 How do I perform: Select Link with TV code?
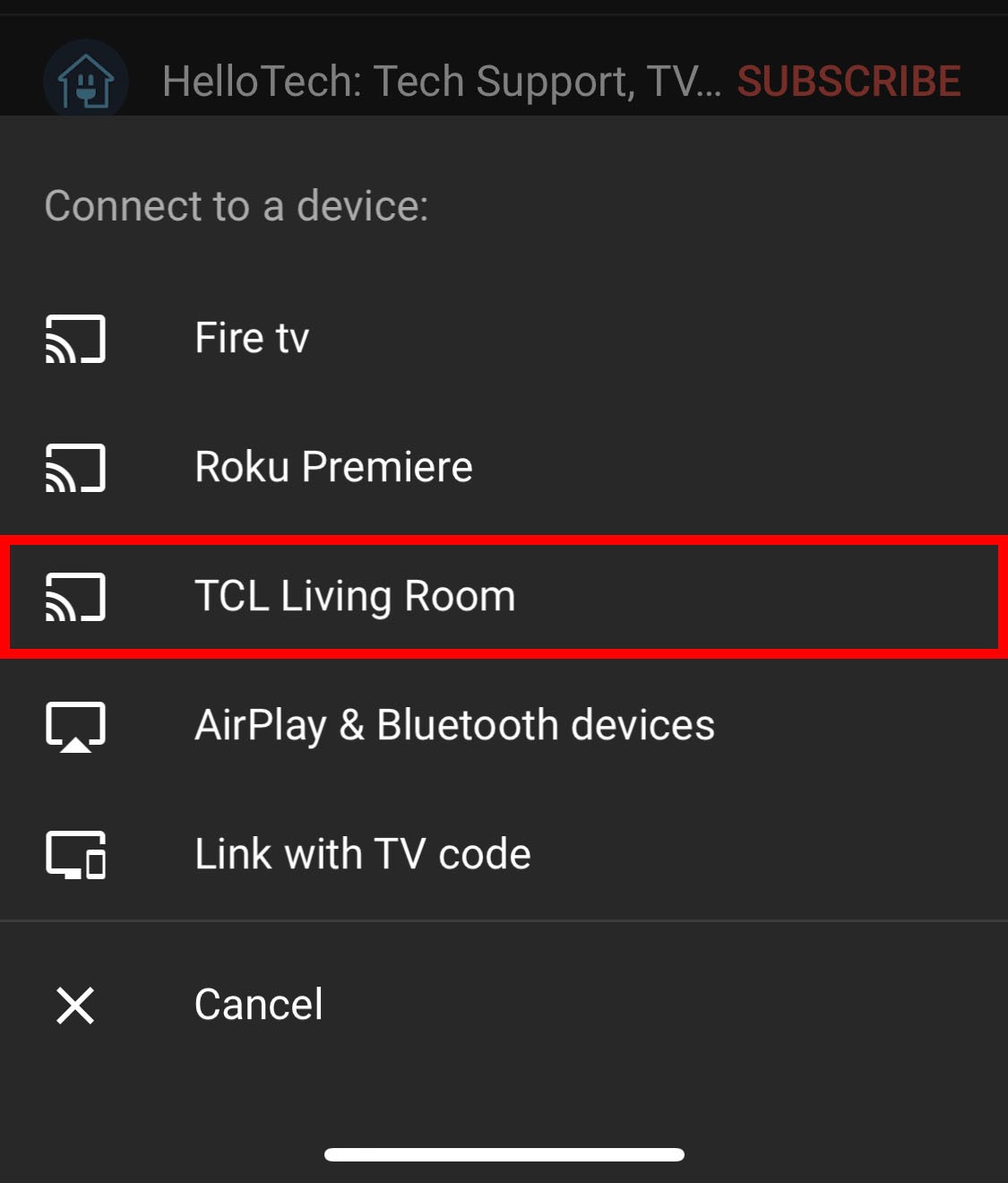[504, 855]
